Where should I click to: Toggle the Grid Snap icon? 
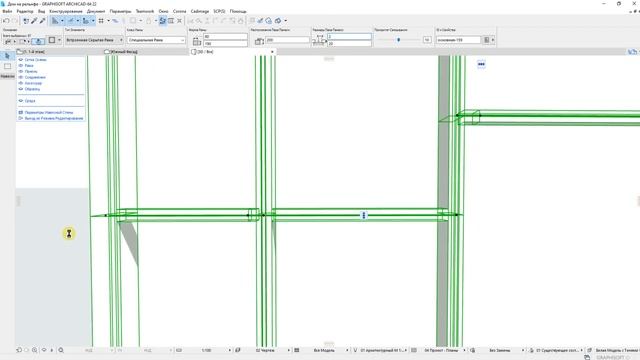click(x=101, y=21)
